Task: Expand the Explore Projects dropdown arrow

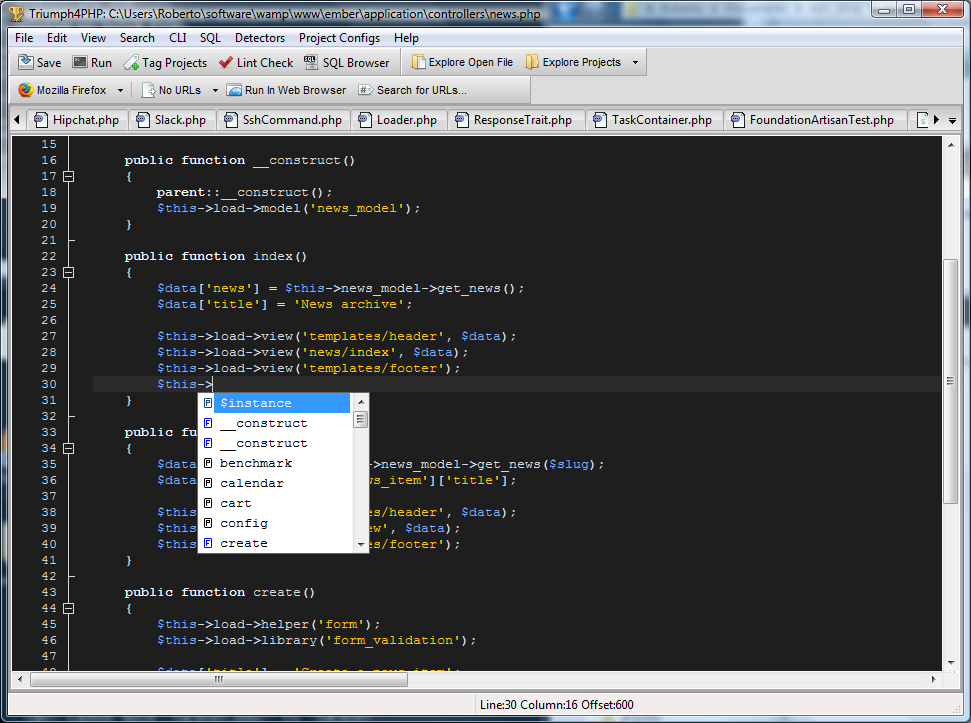Action: click(635, 63)
